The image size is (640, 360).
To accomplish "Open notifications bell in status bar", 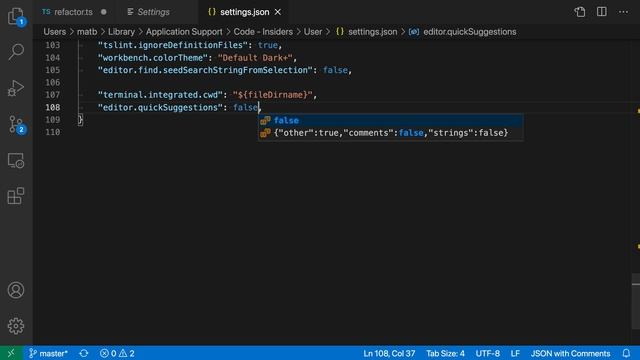I will coord(626,353).
